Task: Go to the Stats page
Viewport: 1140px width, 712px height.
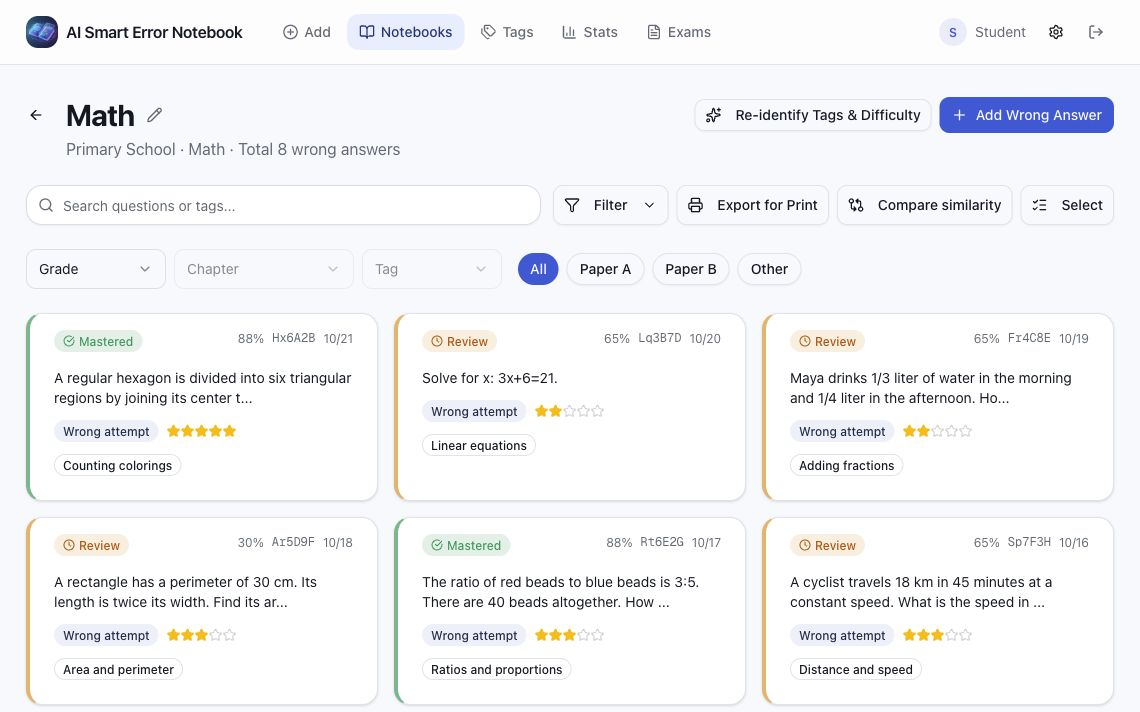Action: pyautogui.click(x=590, y=32)
